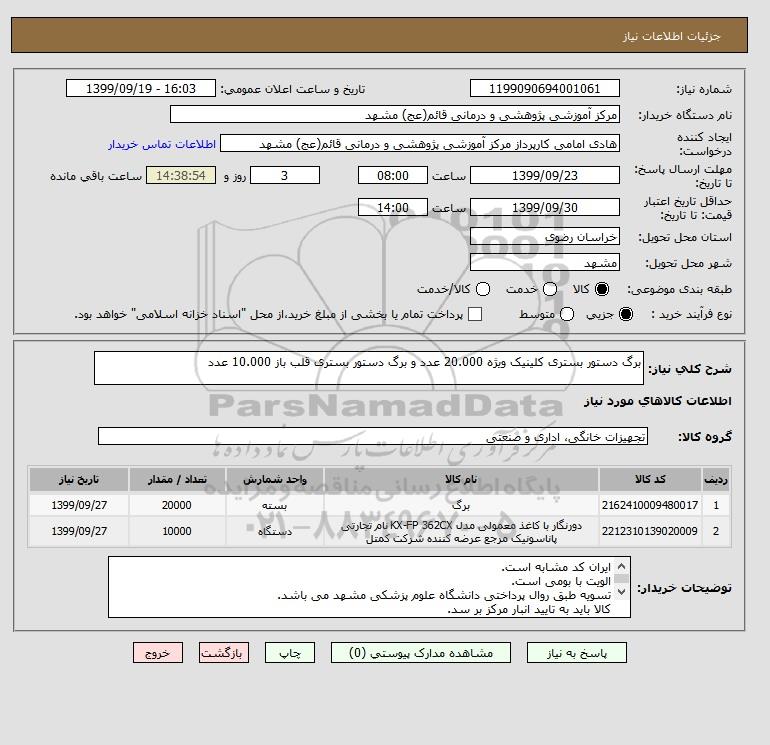Screen dimensions: 770x745
Task: Click the page title جزئیات اطلاعات نیاز
Action: (x=671, y=36)
